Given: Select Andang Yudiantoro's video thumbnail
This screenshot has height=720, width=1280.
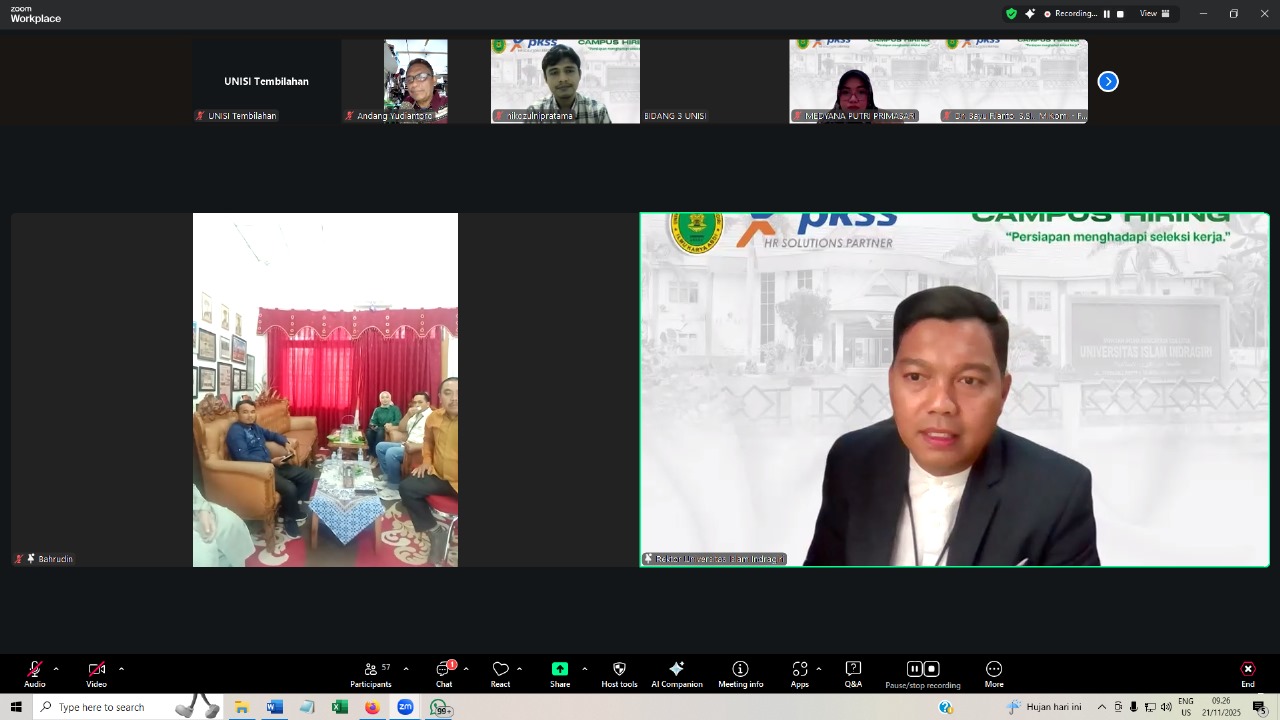Looking at the screenshot, I should point(416,81).
